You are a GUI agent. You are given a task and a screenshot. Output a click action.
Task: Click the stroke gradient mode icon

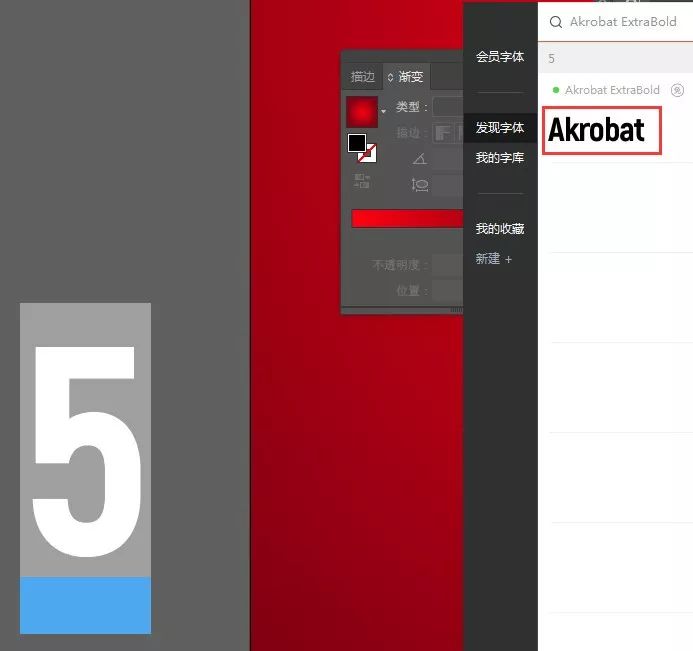coord(440,133)
